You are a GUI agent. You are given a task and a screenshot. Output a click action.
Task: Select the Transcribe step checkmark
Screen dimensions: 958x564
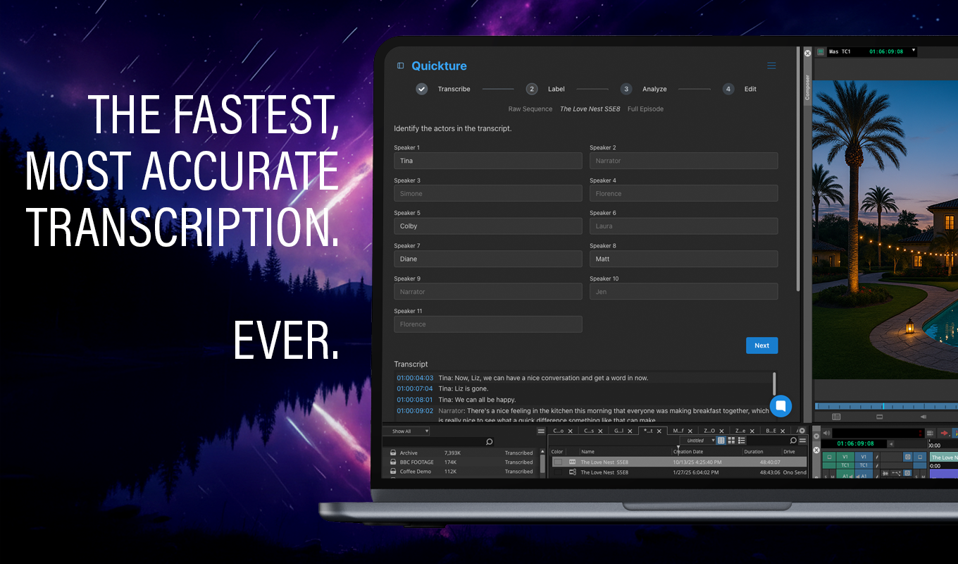pos(422,89)
